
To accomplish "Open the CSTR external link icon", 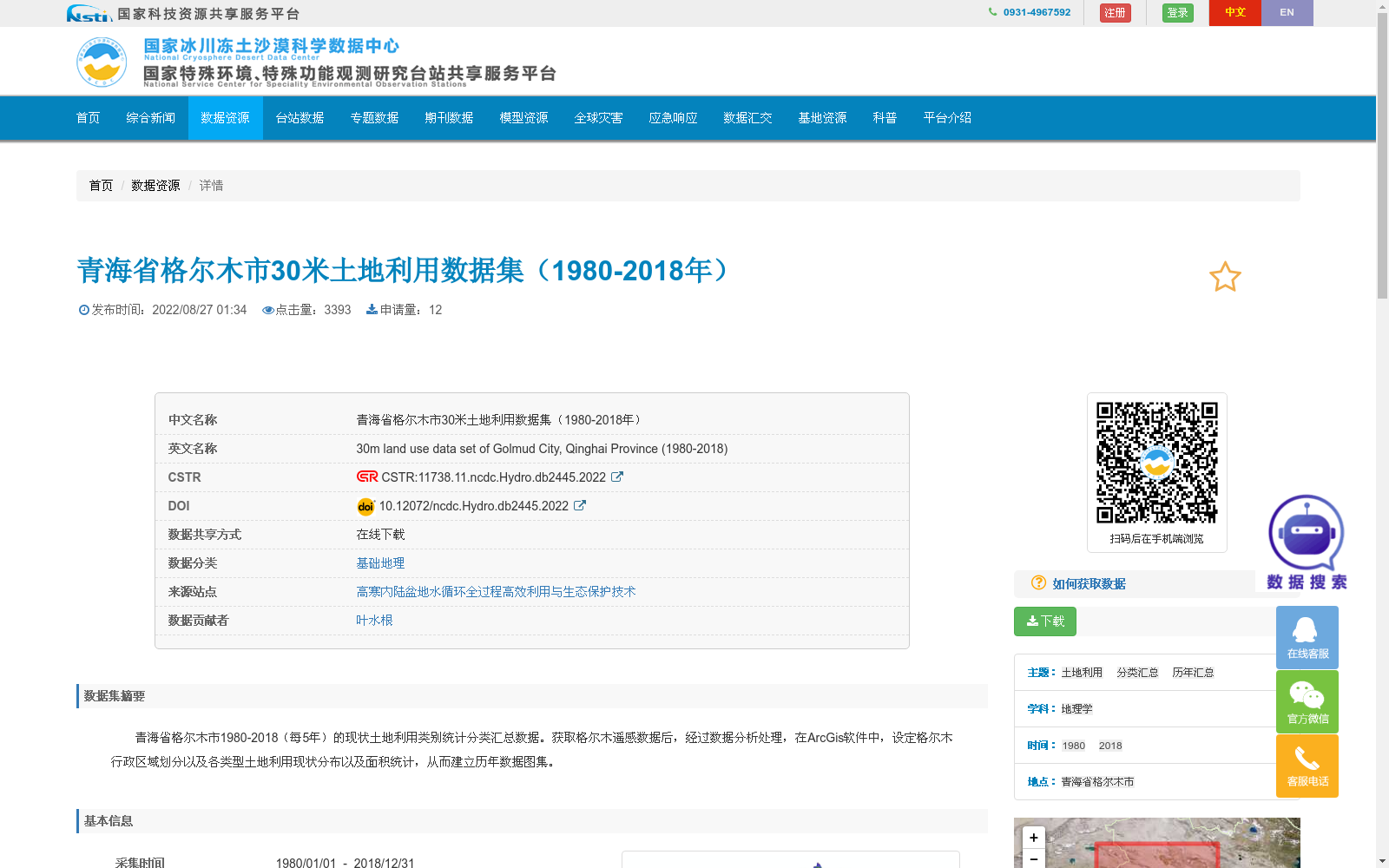I will [617, 477].
